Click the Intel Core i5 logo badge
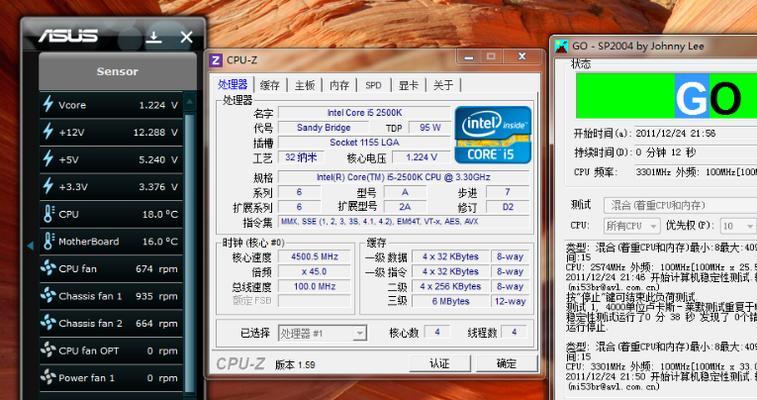Screen dimensions: 757x400 coord(492,135)
